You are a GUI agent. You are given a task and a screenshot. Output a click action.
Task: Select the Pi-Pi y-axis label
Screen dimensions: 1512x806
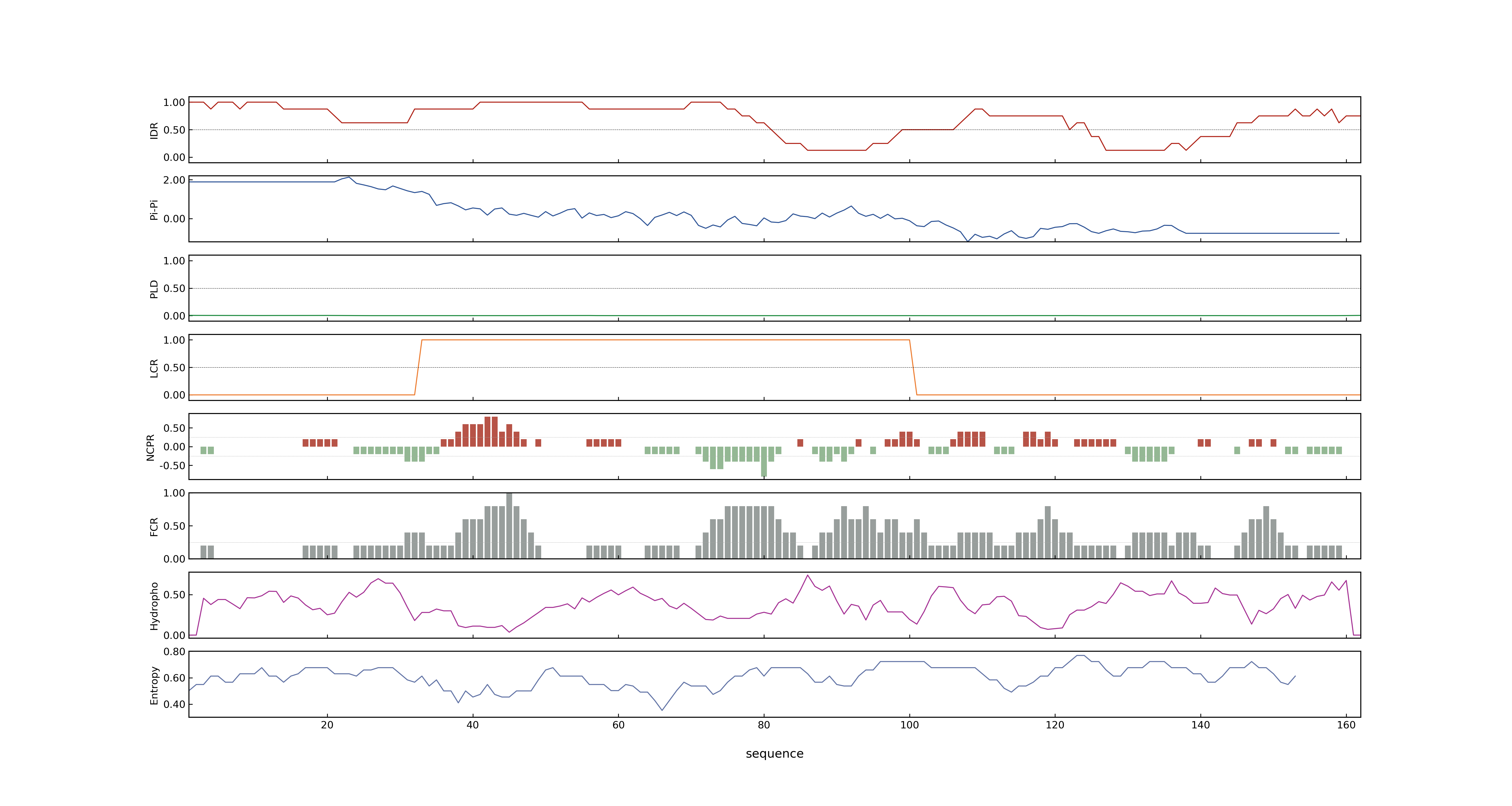pos(154,209)
